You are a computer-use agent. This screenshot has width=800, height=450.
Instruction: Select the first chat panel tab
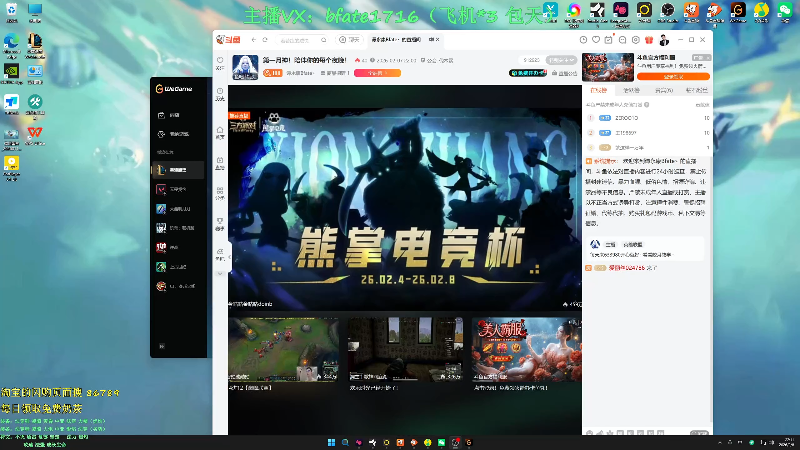point(599,90)
